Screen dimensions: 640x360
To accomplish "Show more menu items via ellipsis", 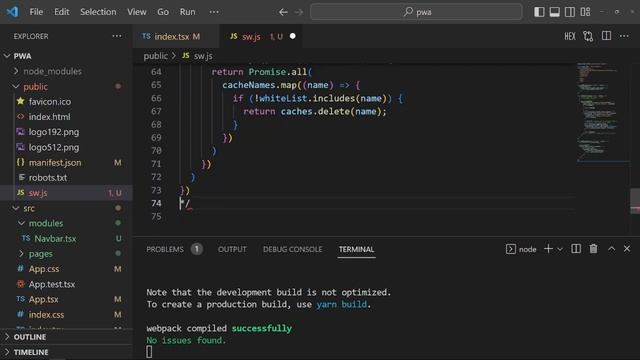I will point(214,12).
